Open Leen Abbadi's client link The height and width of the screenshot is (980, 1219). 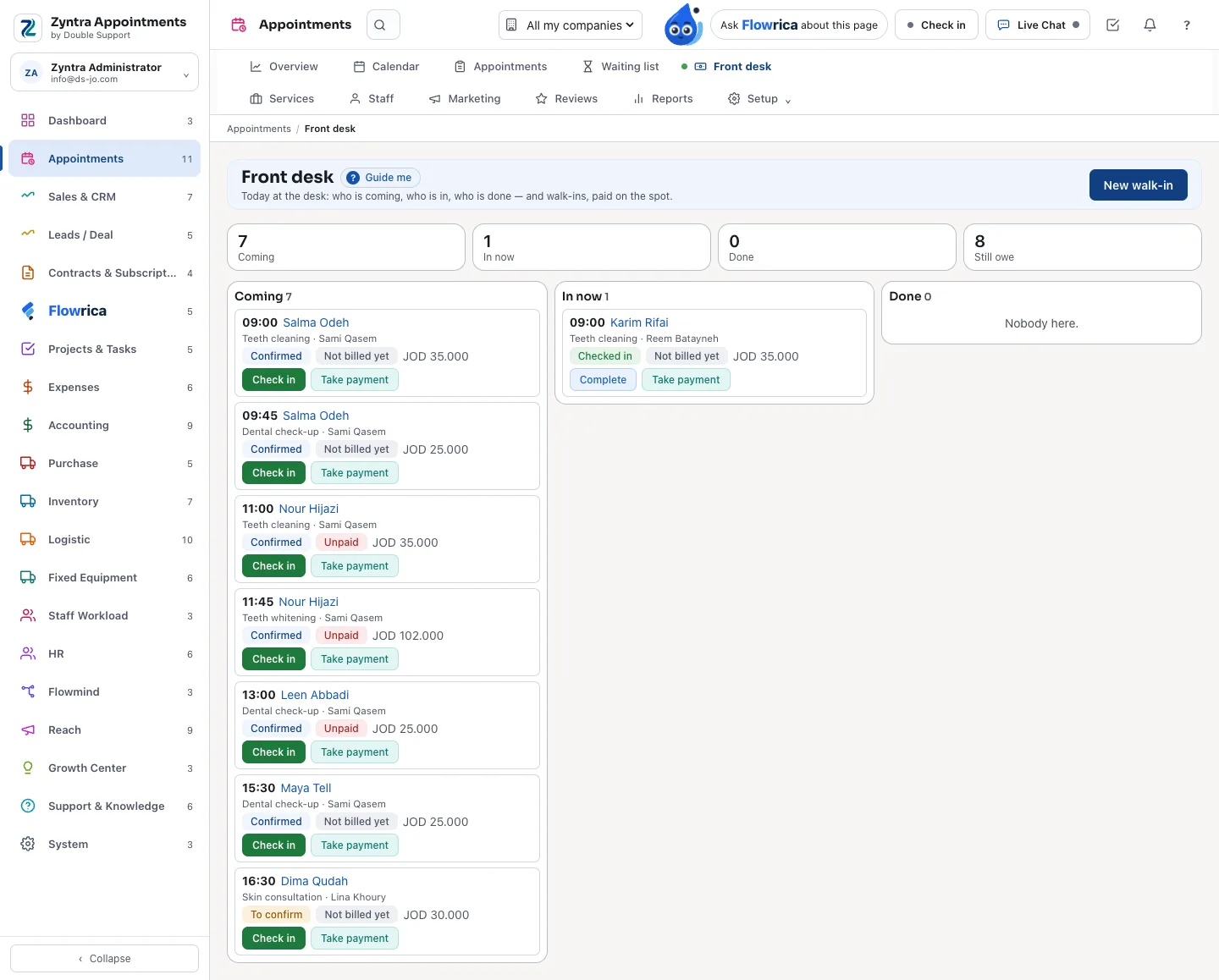pyautogui.click(x=315, y=695)
